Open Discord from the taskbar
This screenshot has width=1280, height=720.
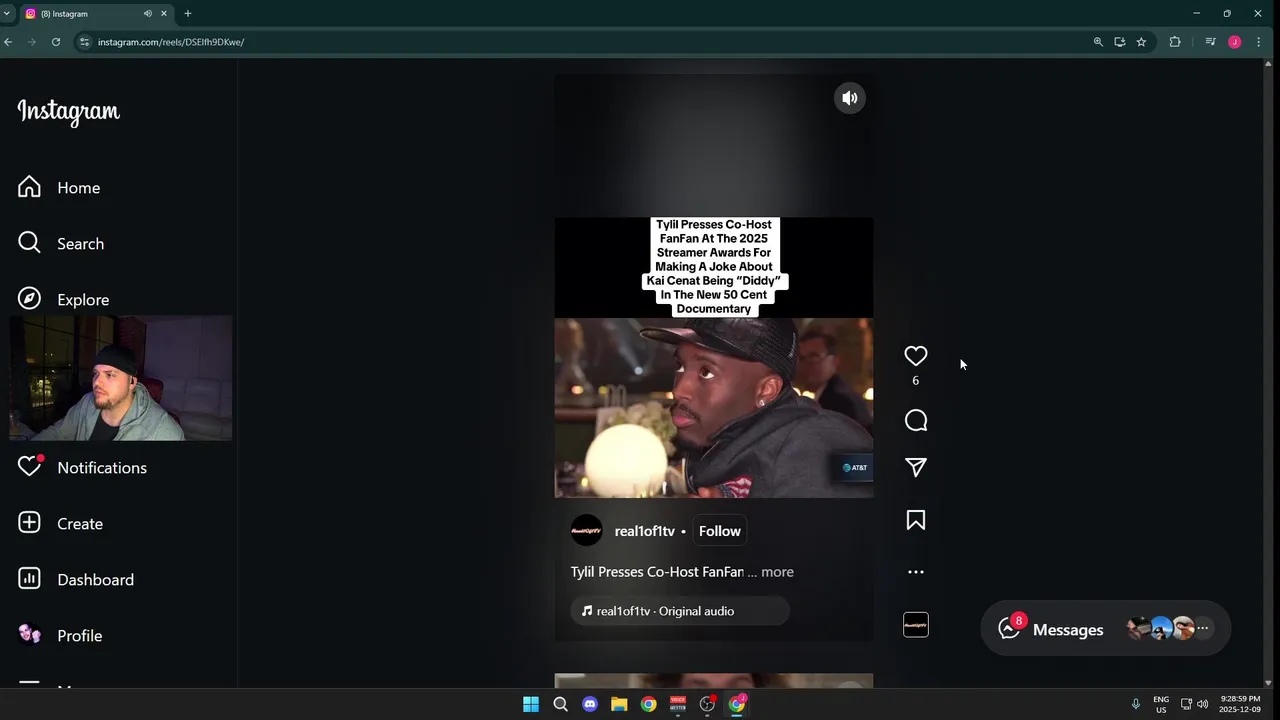click(590, 704)
